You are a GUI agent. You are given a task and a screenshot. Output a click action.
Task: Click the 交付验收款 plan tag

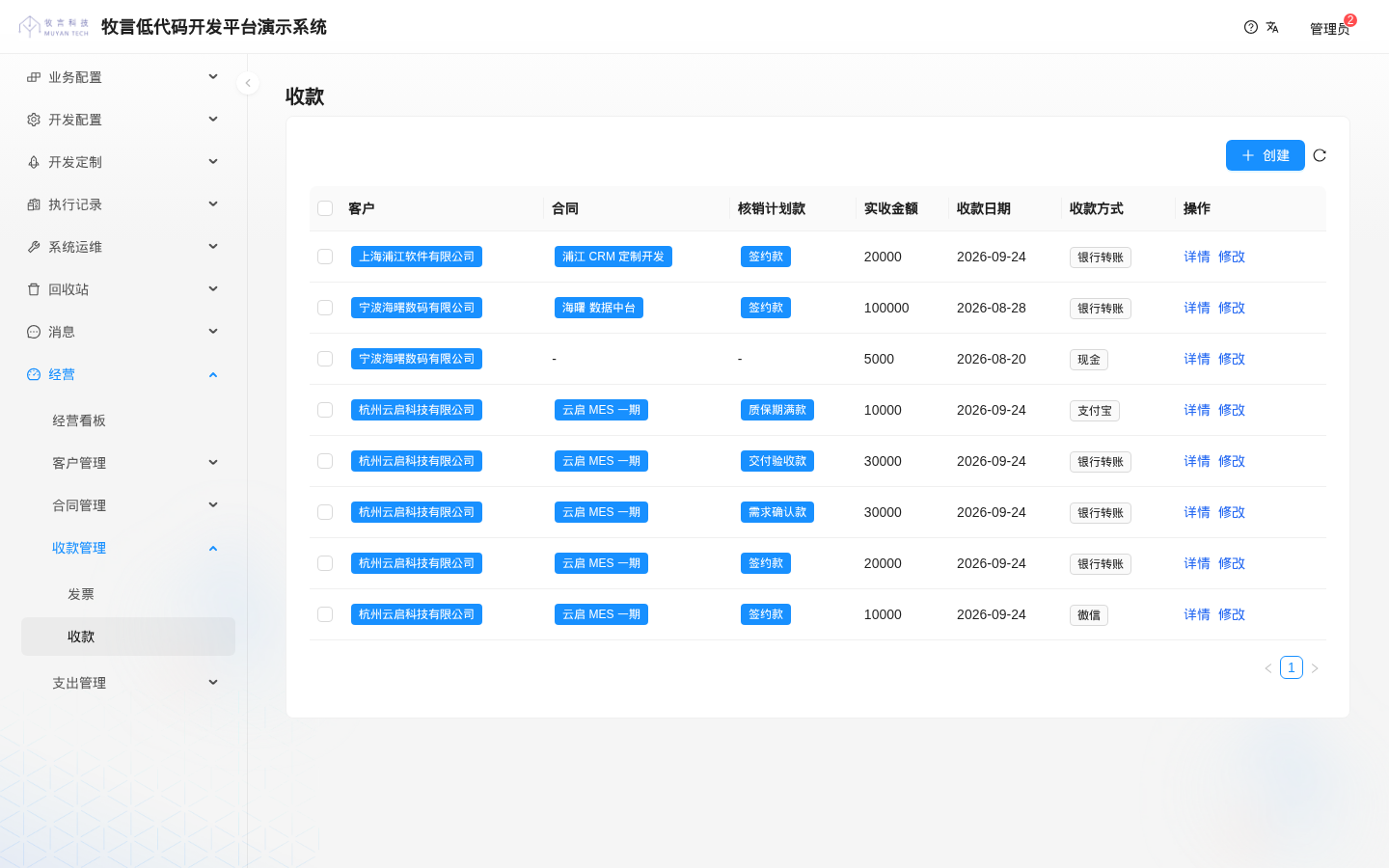[x=777, y=461]
